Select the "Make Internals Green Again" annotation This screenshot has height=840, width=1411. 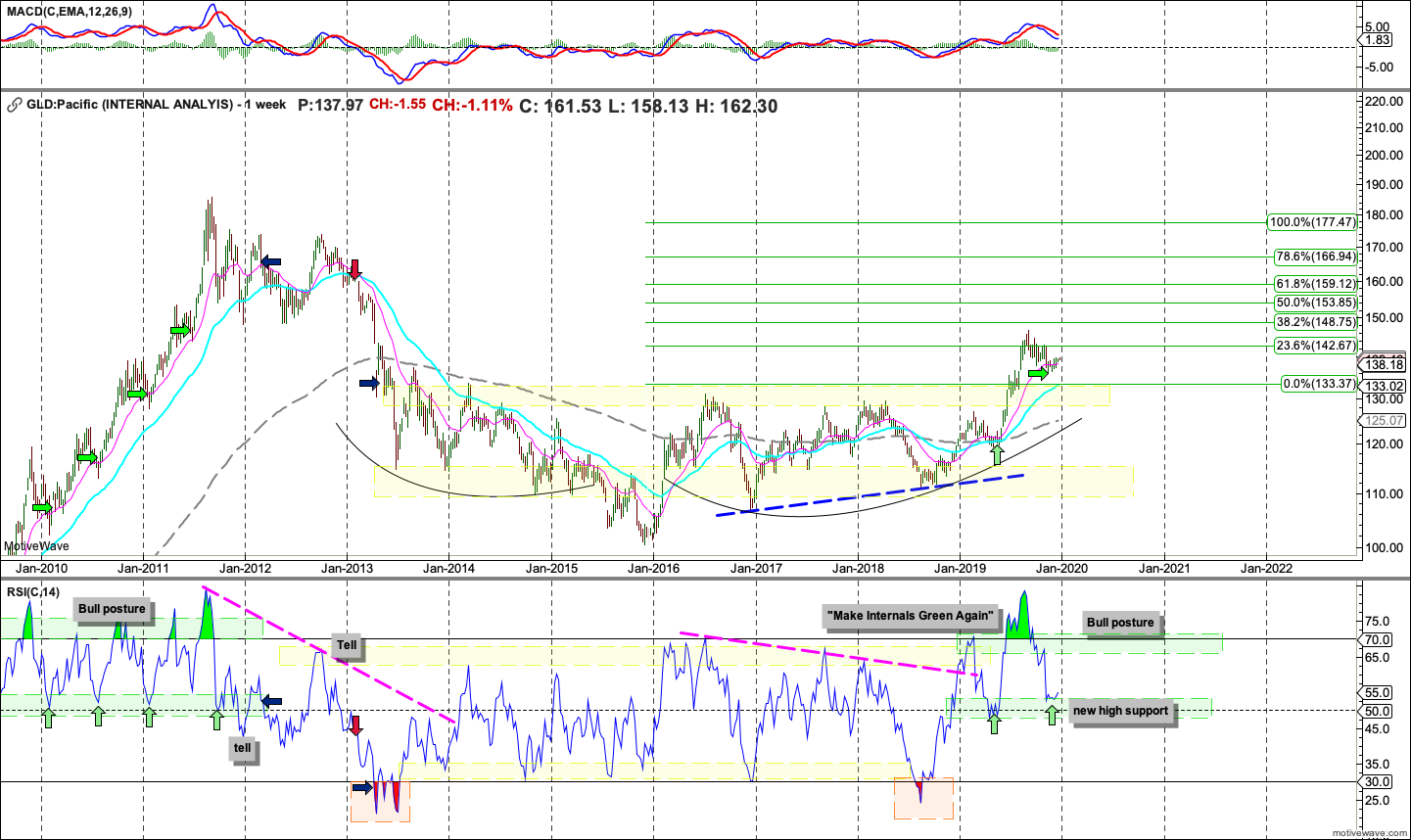tap(911, 616)
